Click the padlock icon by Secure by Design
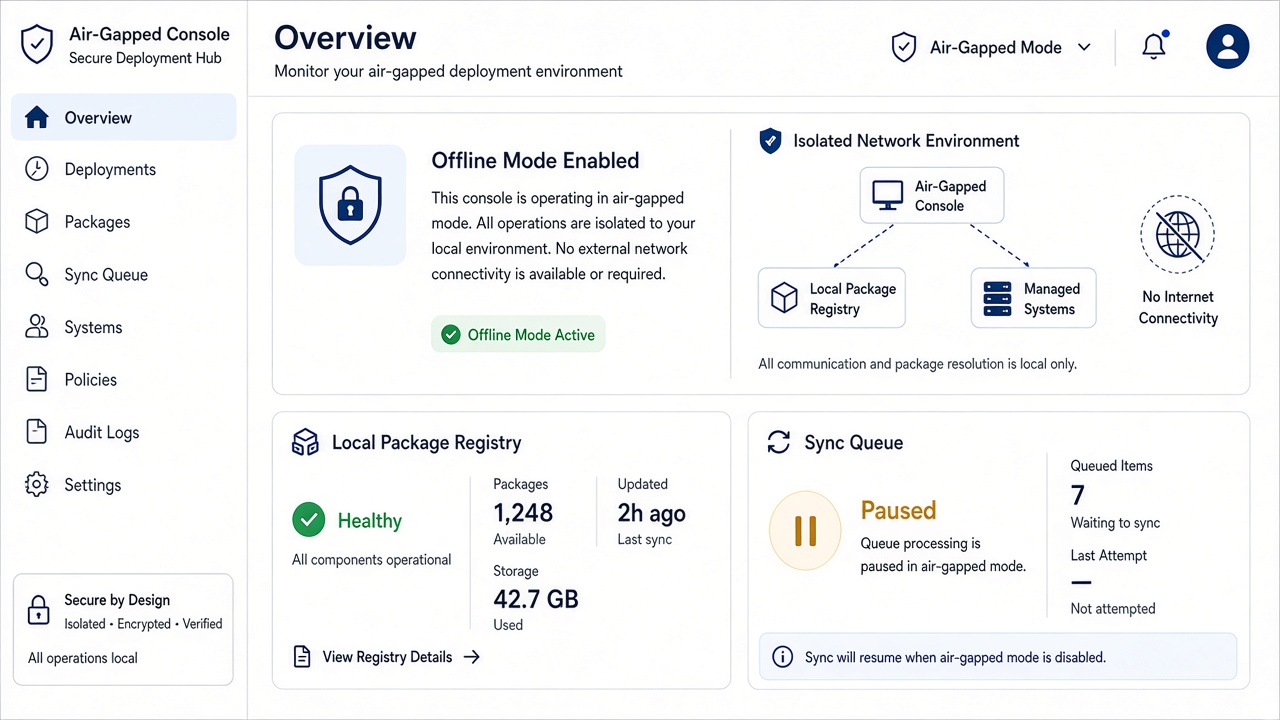 (x=38, y=611)
